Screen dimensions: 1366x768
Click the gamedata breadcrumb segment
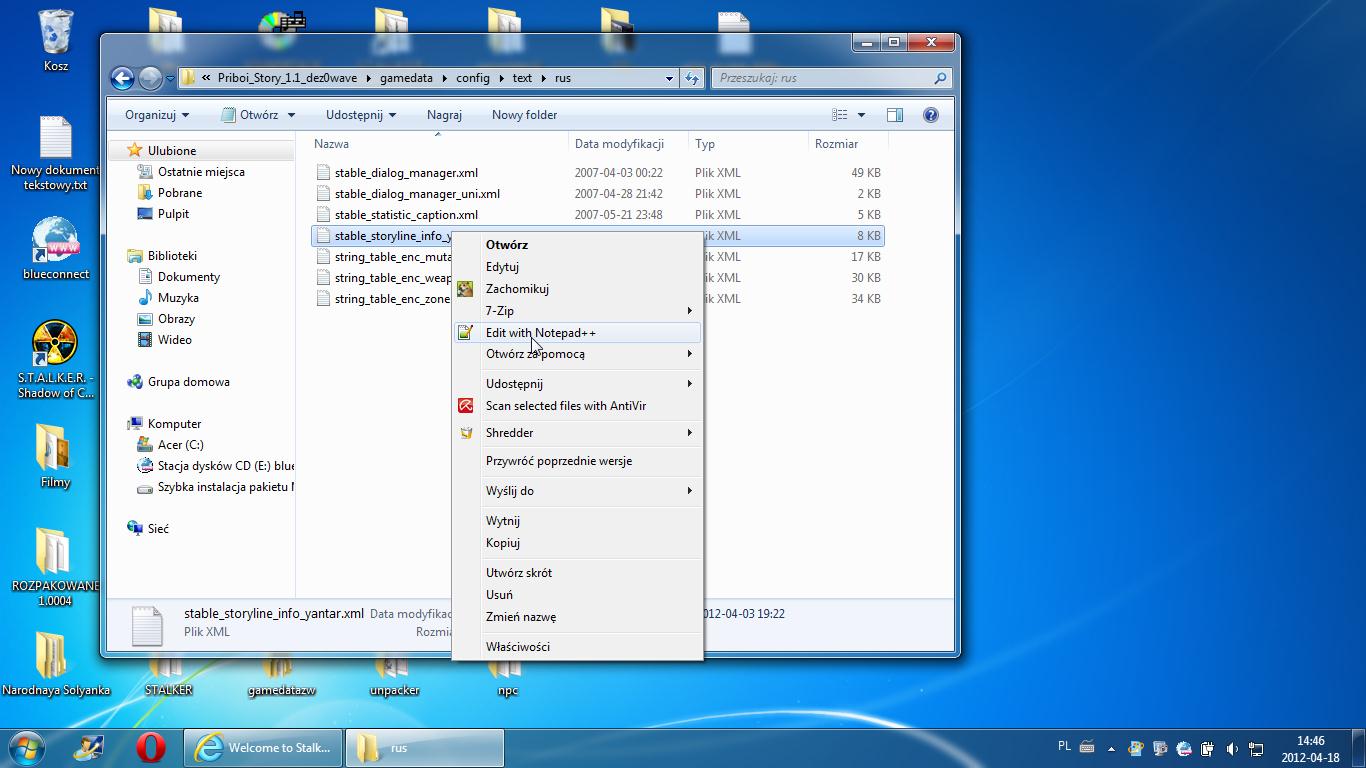[408, 78]
